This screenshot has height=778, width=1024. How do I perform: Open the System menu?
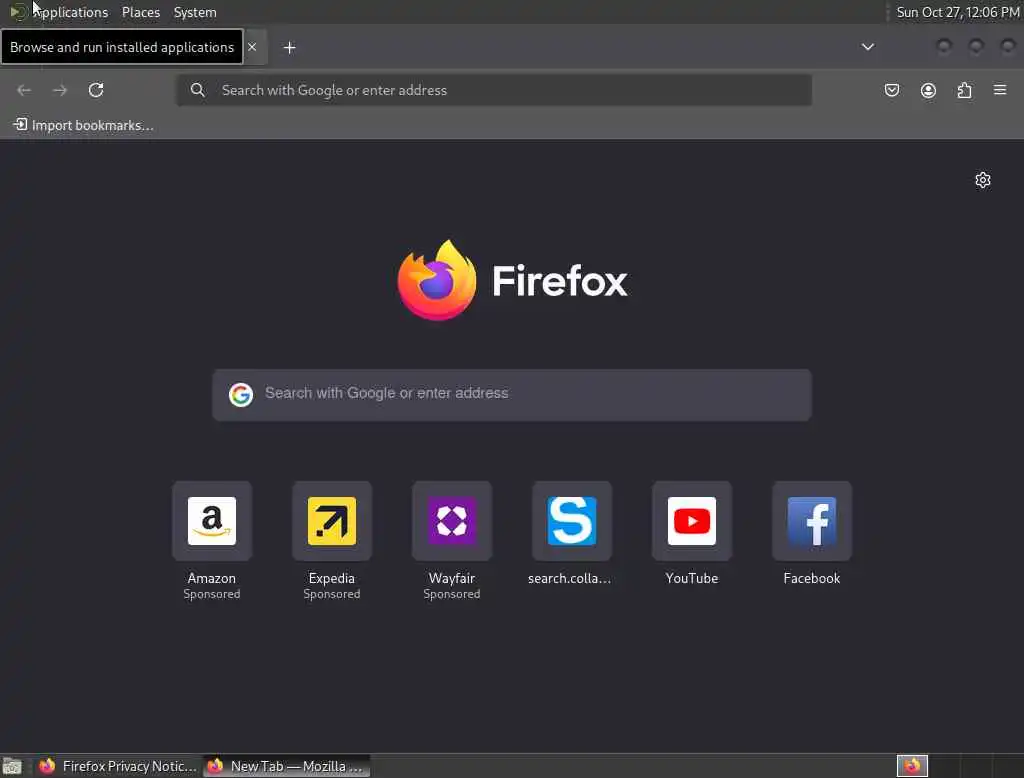[195, 12]
